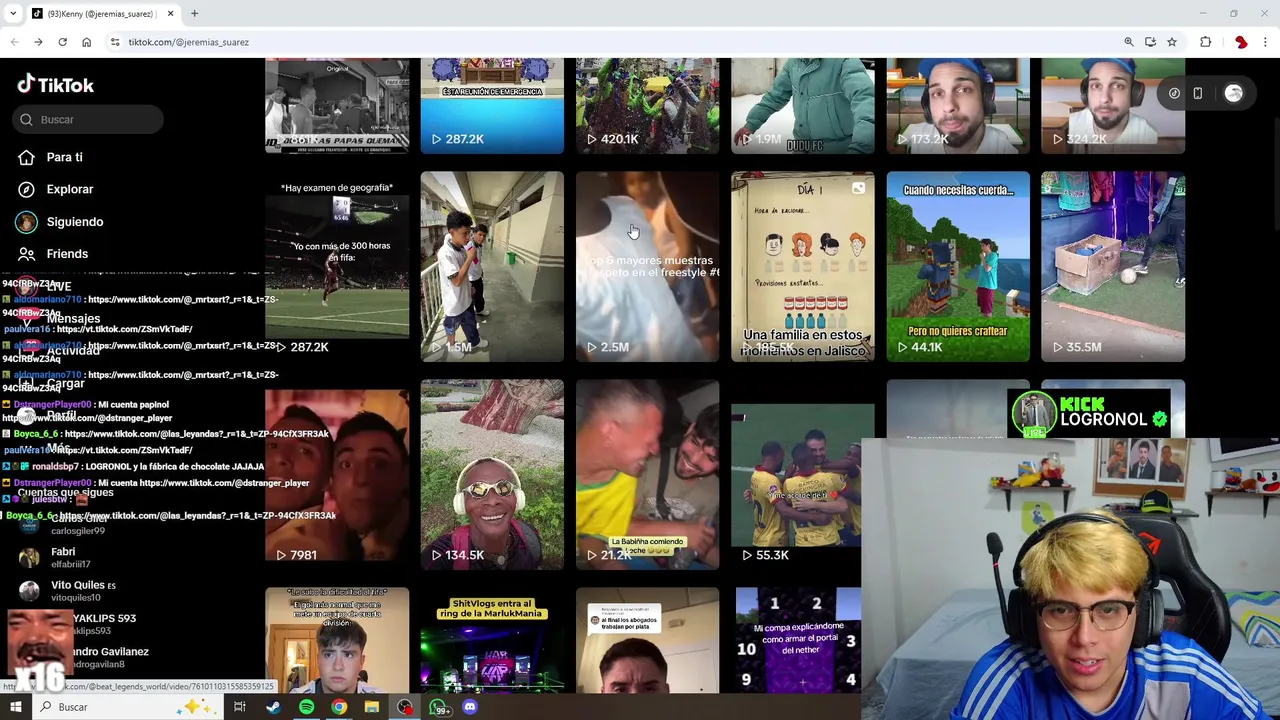1280x720 pixels.
Task: Open the 35.5M cardboard box video
Action: pos(1113,266)
